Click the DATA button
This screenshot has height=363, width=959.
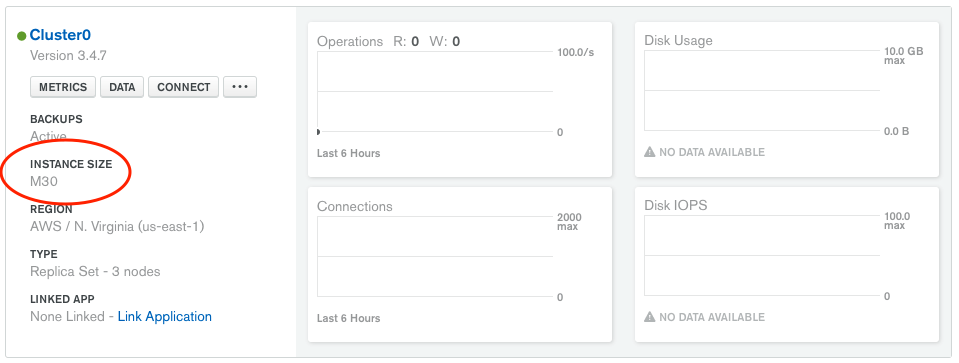(x=122, y=87)
